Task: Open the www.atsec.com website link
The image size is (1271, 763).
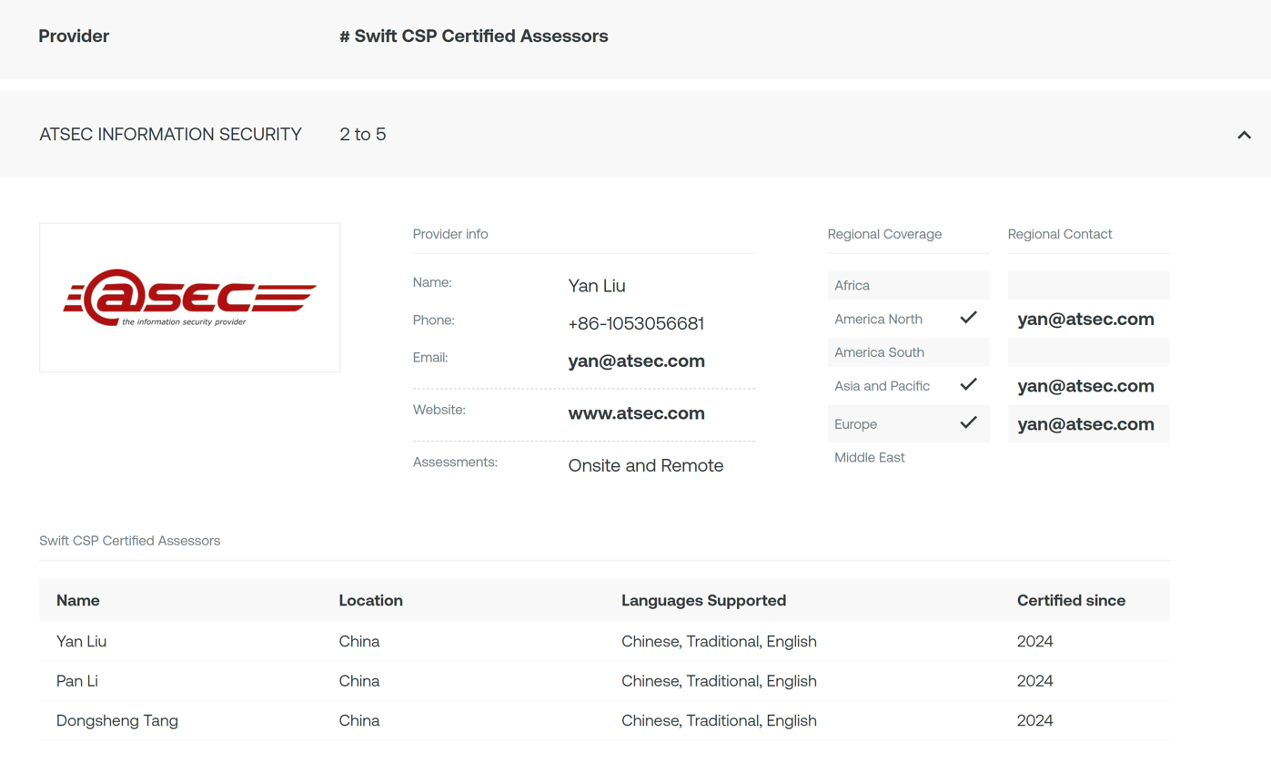Action: pos(636,413)
